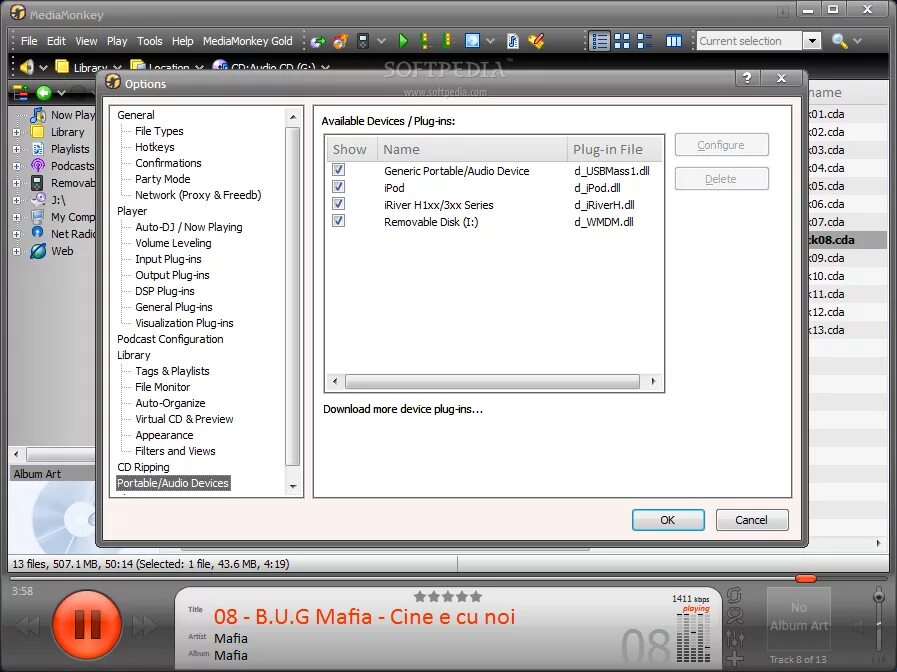Pause playback with the big red button
The image size is (897, 672).
[x=87, y=624]
